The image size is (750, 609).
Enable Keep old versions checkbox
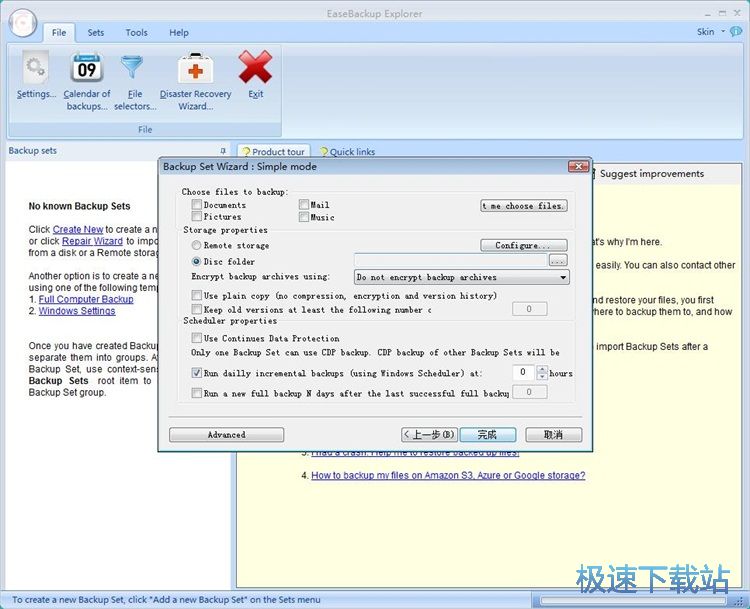pos(197,309)
